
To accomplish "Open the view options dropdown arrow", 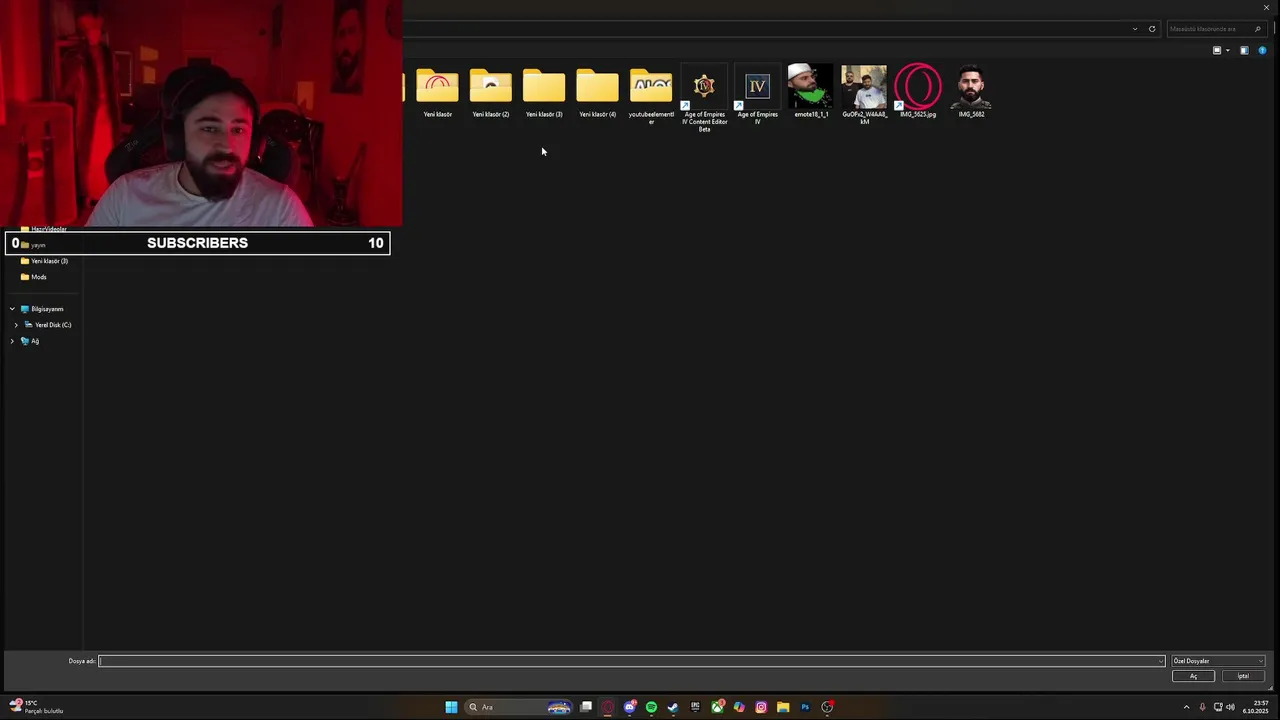I will point(1228,50).
